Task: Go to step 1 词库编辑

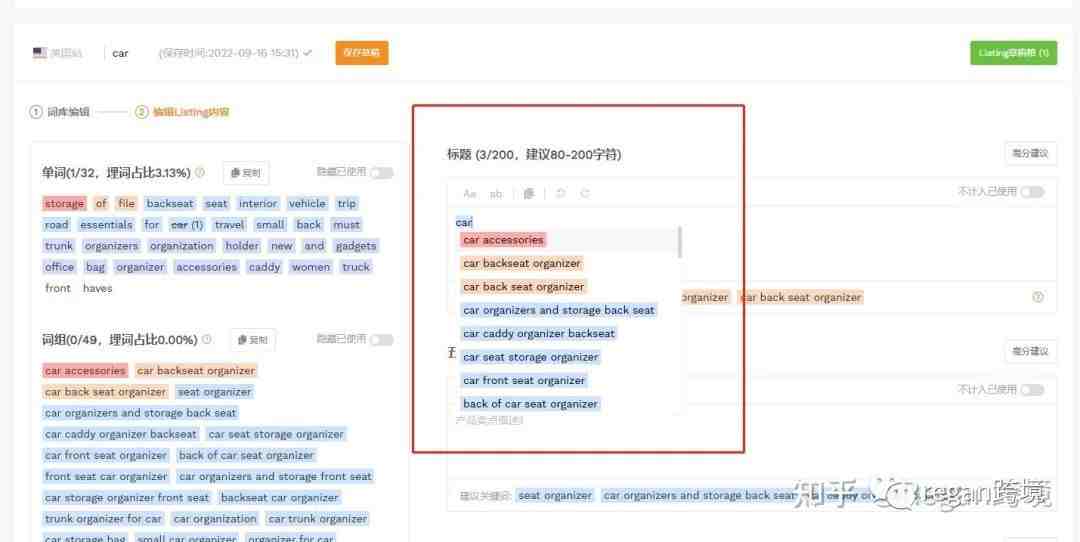Action: (59, 112)
